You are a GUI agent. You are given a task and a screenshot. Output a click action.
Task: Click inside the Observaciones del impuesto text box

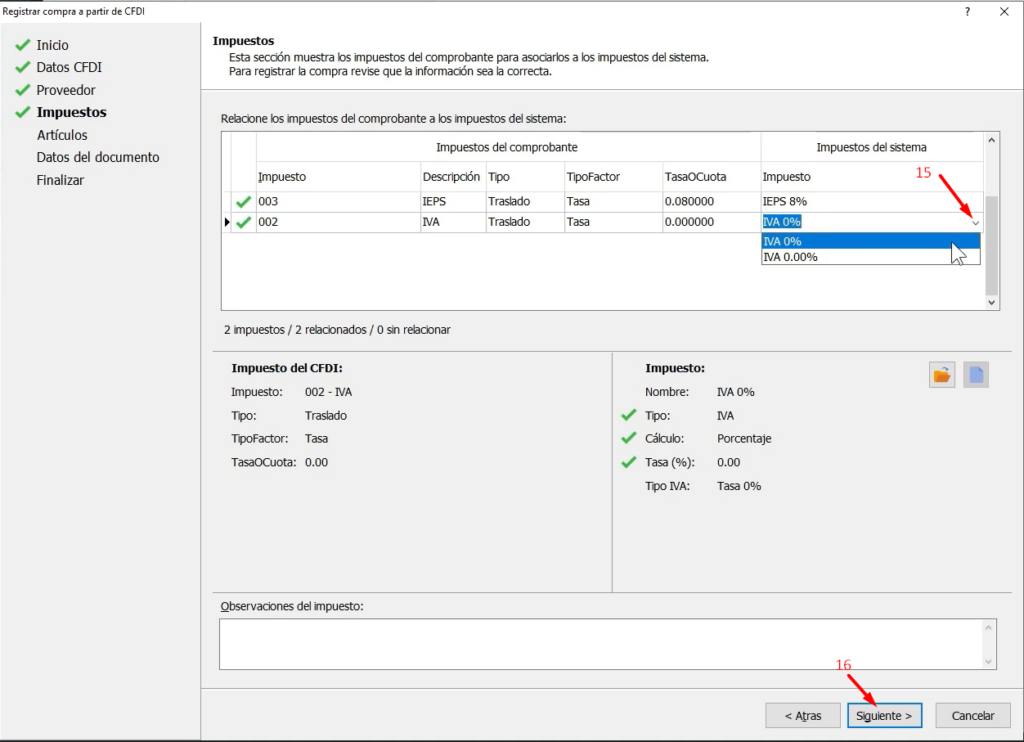click(x=600, y=643)
